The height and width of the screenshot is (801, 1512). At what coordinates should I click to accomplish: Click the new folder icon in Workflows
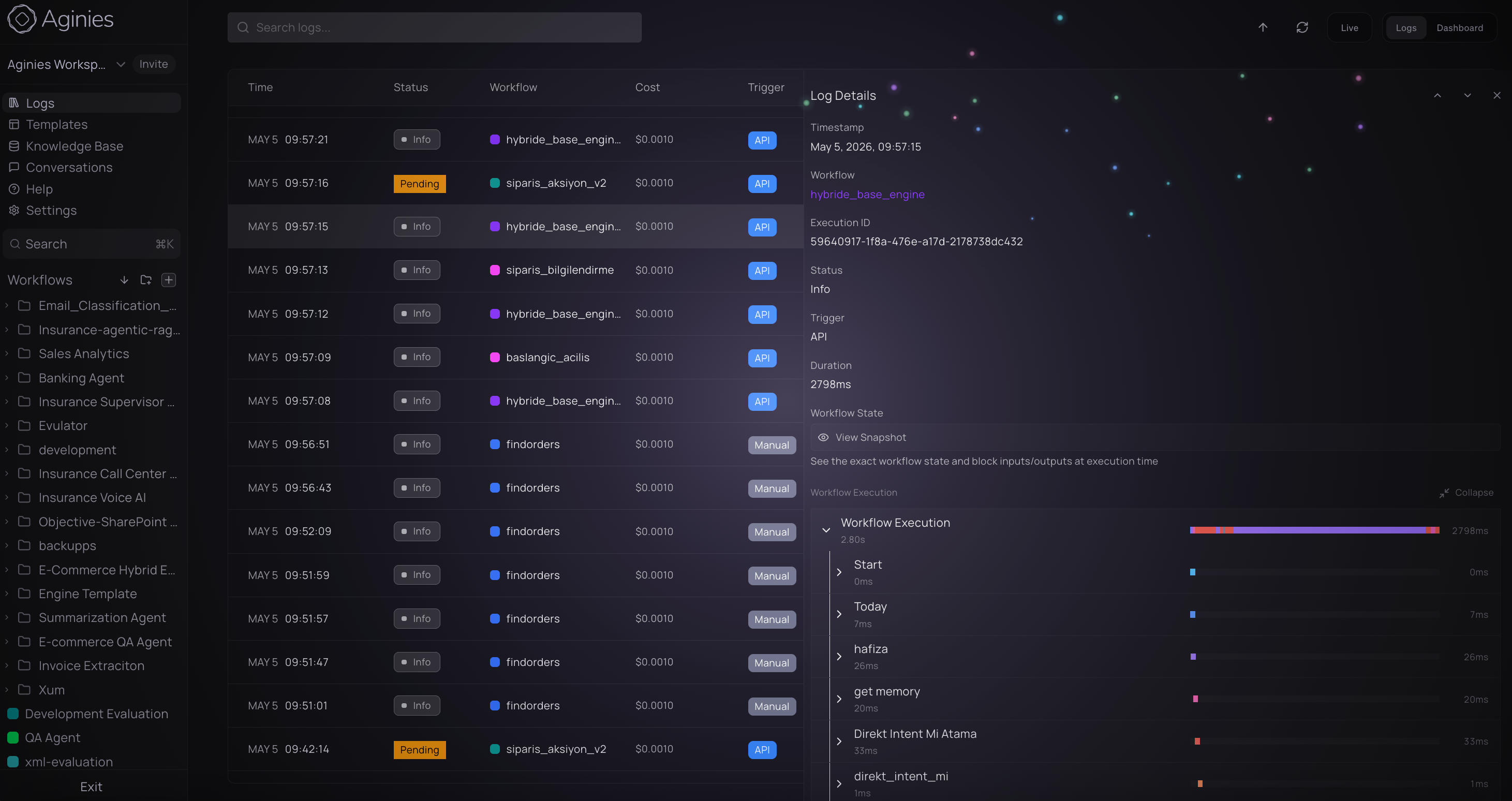coord(146,280)
